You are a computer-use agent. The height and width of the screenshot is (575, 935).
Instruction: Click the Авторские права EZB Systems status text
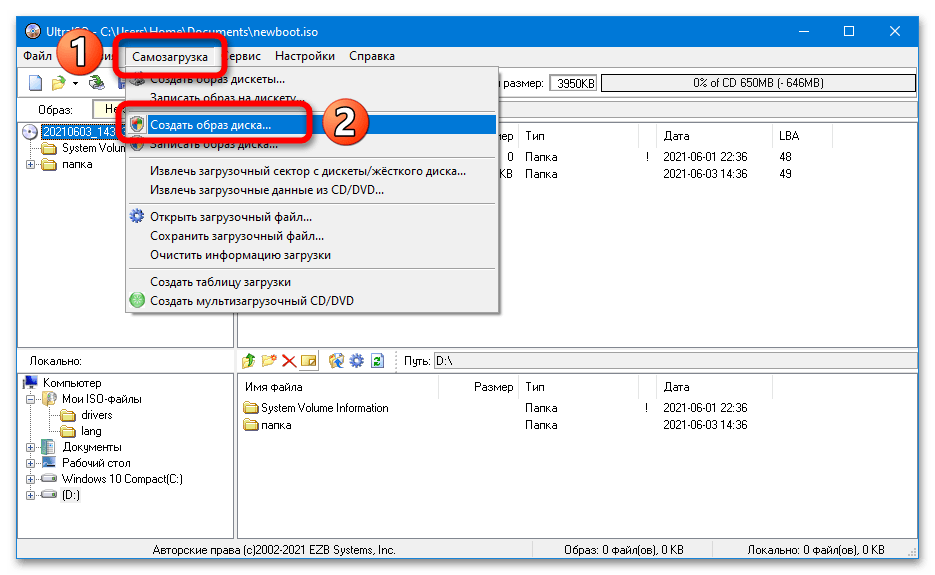pos(274,550)
